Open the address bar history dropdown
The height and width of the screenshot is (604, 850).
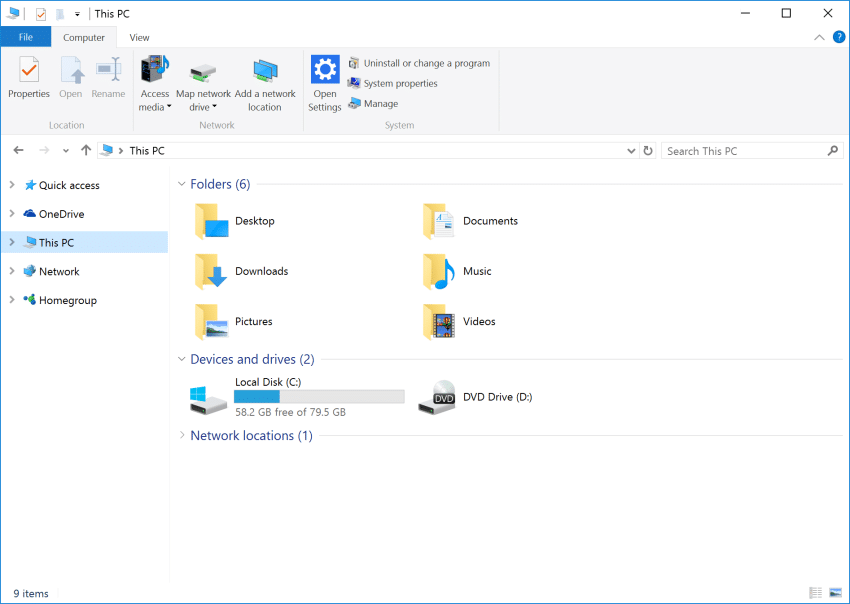coord(631,150)
